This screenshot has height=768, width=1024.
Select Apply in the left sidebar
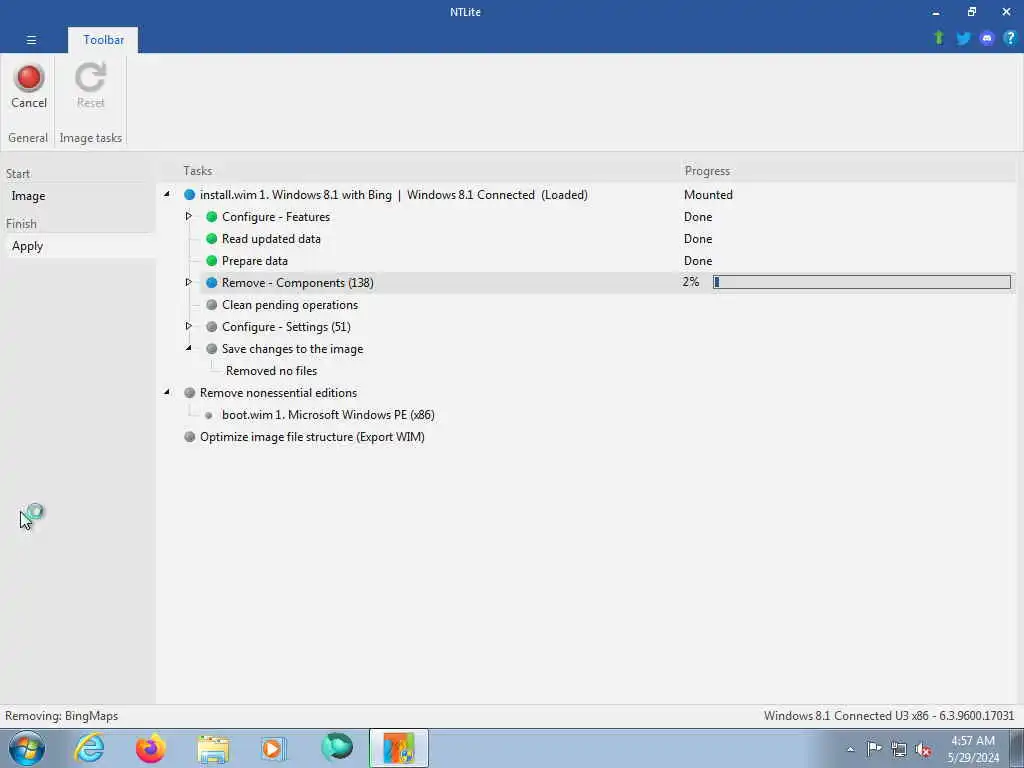point(79,246)
